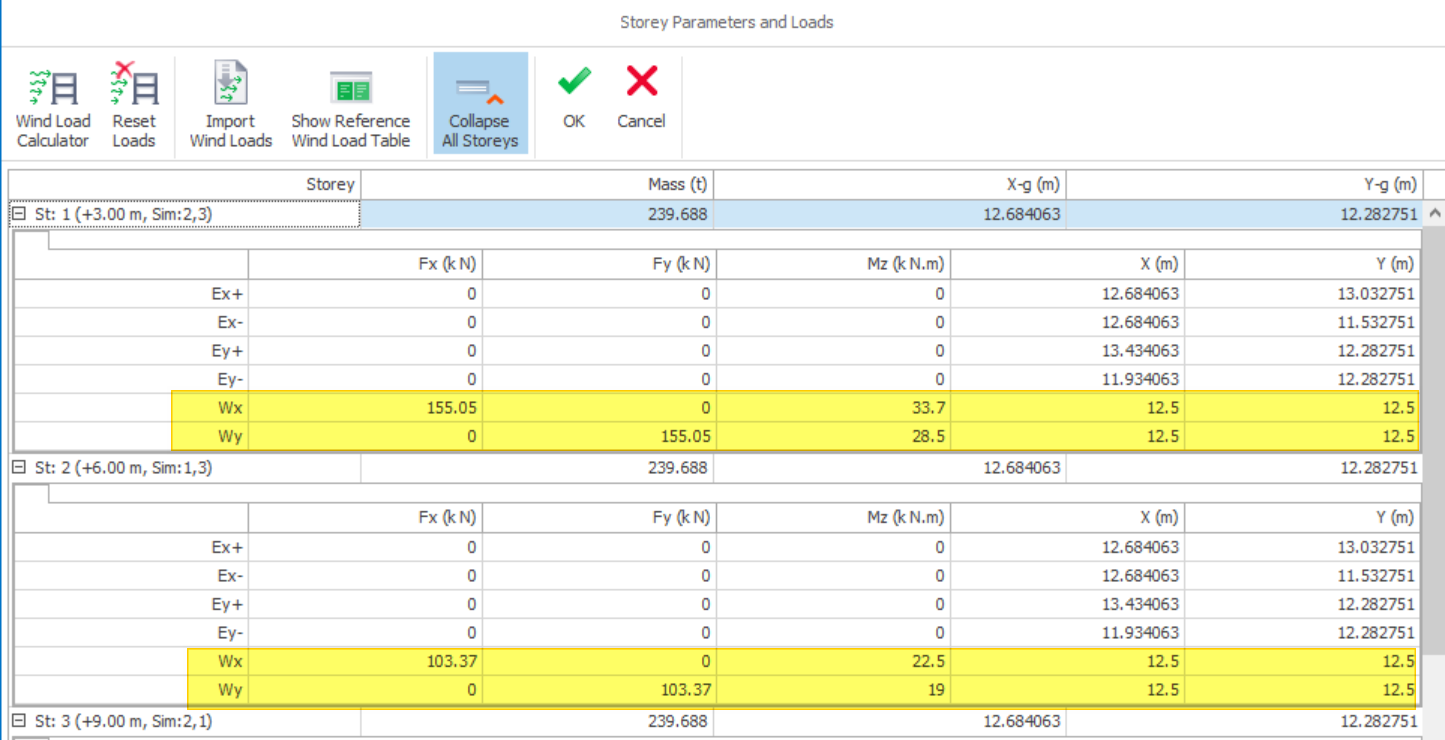The width and height of the screenshot is (1445, 740).
Task: Edit Storey 1 Wy Mz value 28.5
Action: [833, 436]
